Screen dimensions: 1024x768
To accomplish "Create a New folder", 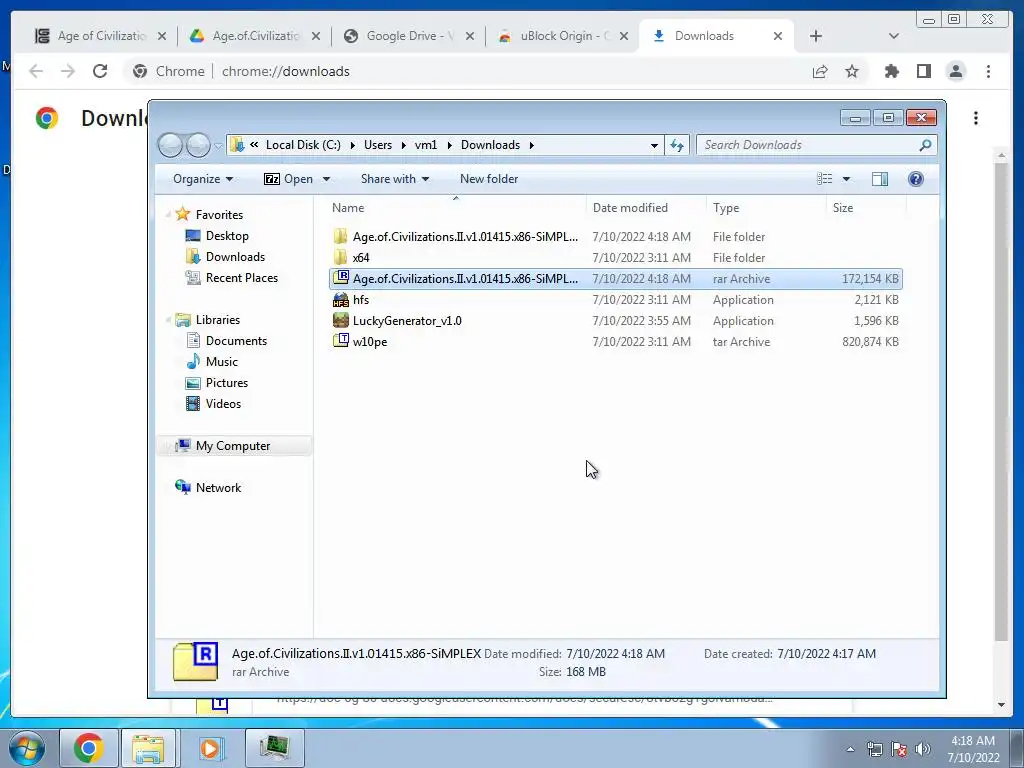I will [488, 179].
